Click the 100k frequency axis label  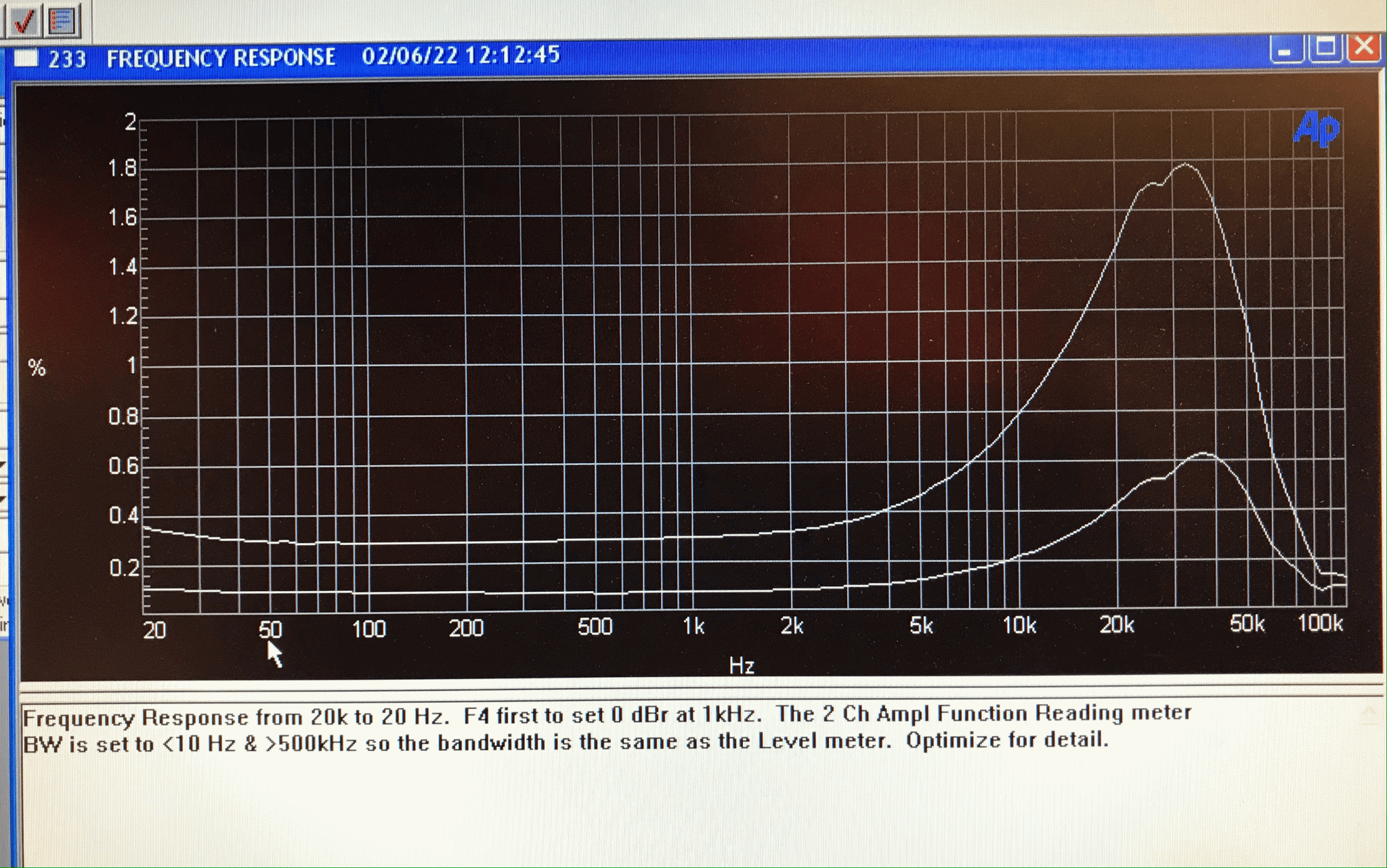[x=1319, y=623]
